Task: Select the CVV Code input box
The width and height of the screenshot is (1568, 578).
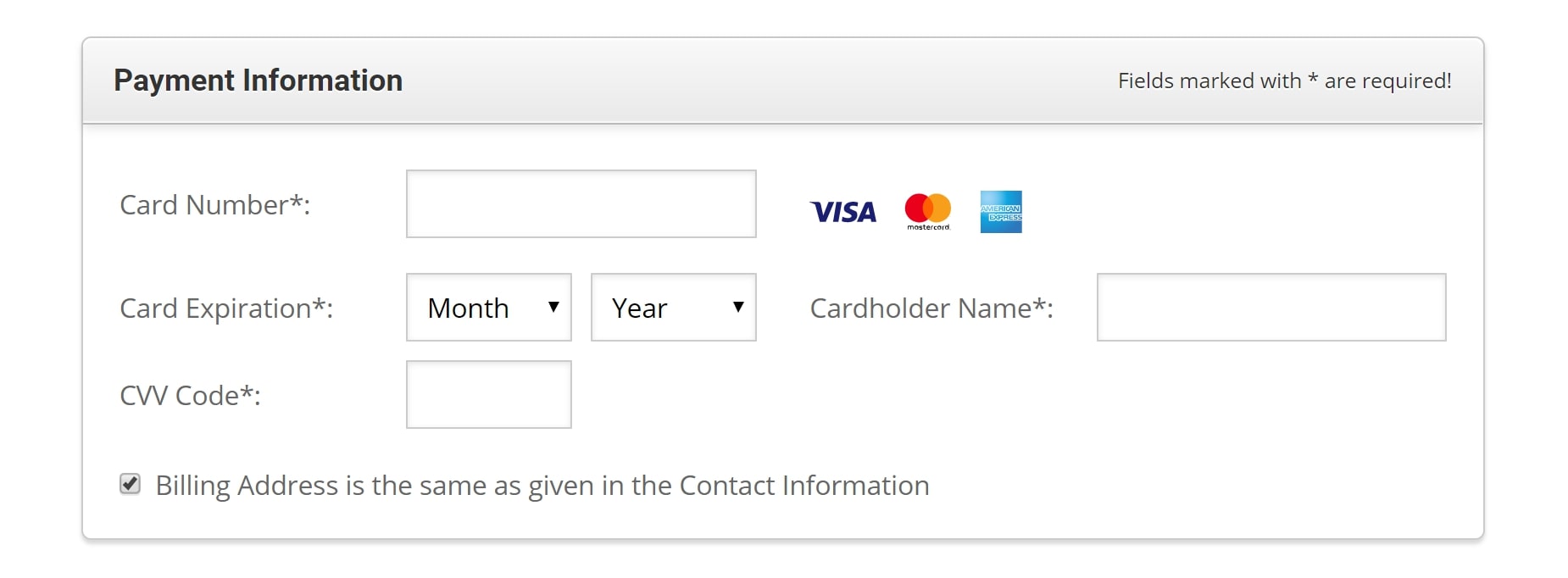Action: click(x=489, y=394)
